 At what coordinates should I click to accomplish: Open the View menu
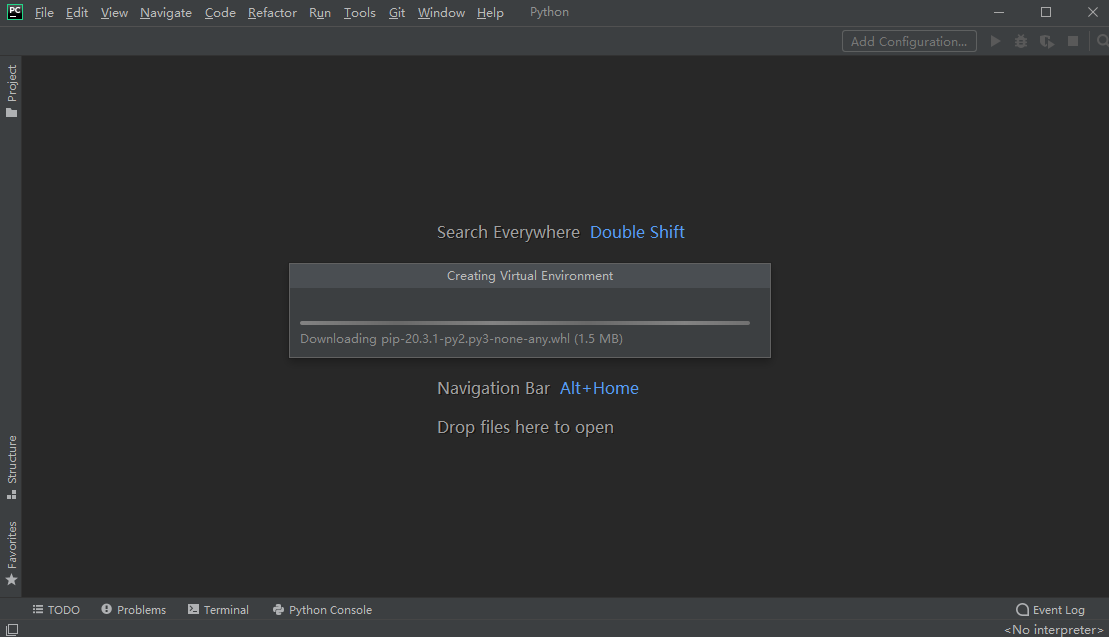coord(114,13)
